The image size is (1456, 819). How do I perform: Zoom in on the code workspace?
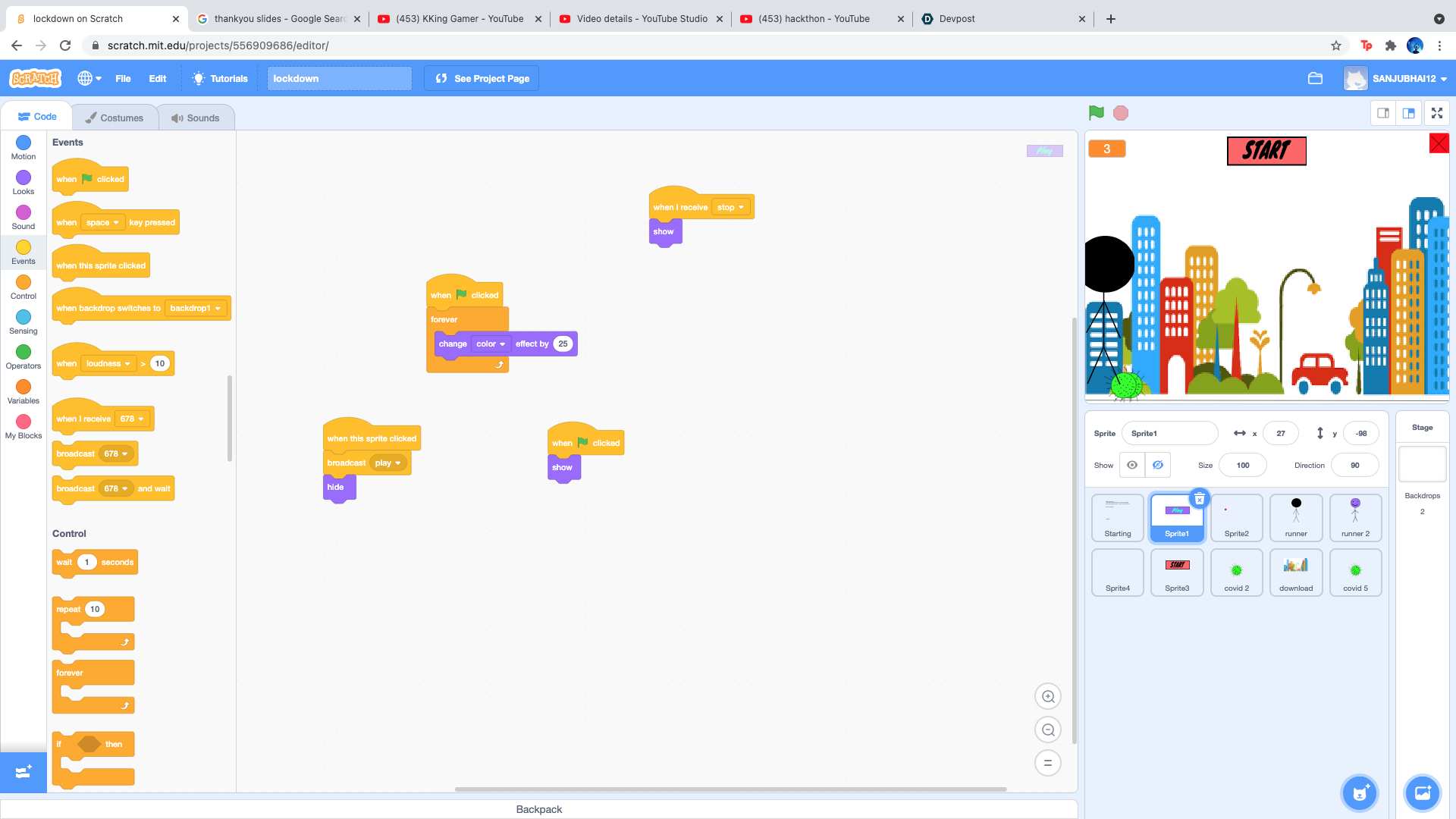click(x=1048, y=696)
